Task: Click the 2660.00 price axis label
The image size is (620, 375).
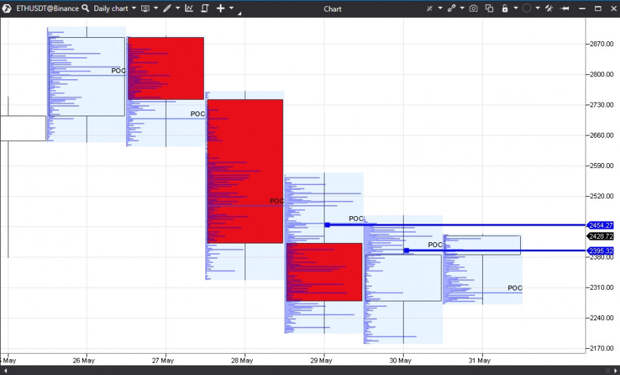Action: point(601,135)
